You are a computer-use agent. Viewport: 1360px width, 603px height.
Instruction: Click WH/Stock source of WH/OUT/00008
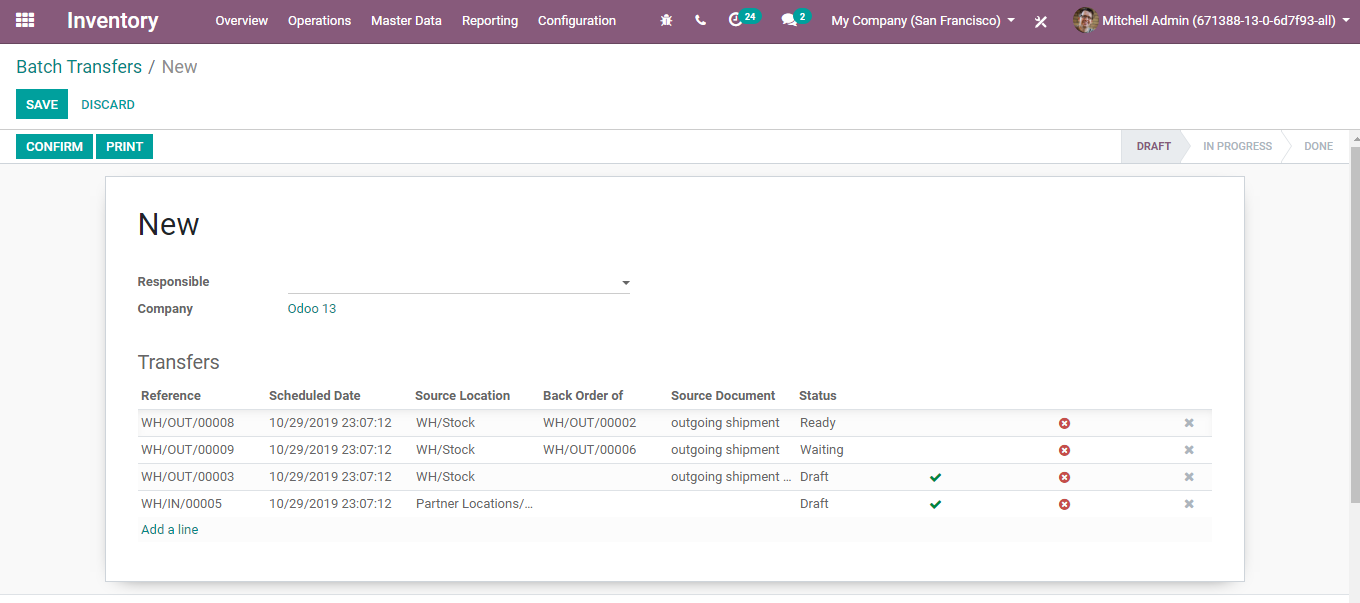tap(446, 423)
